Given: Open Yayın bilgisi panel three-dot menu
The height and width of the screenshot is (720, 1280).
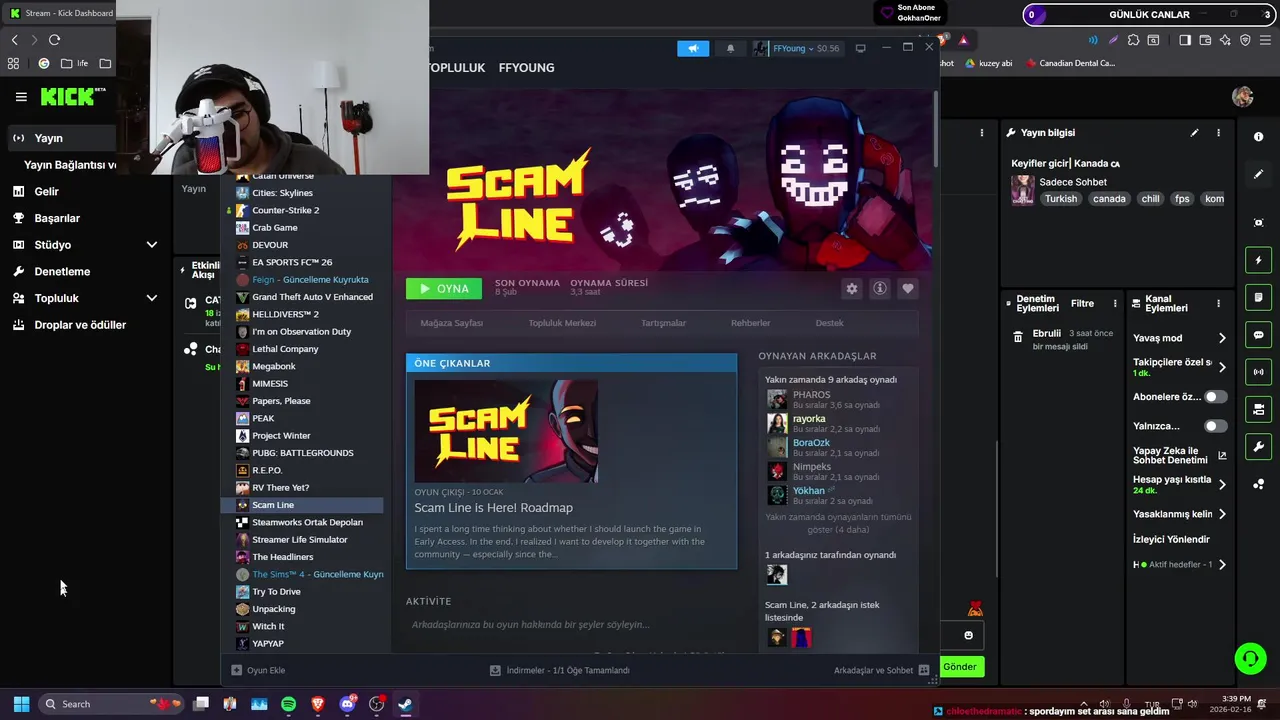Looking at the screenshot, I should (x=1218, y=133).
